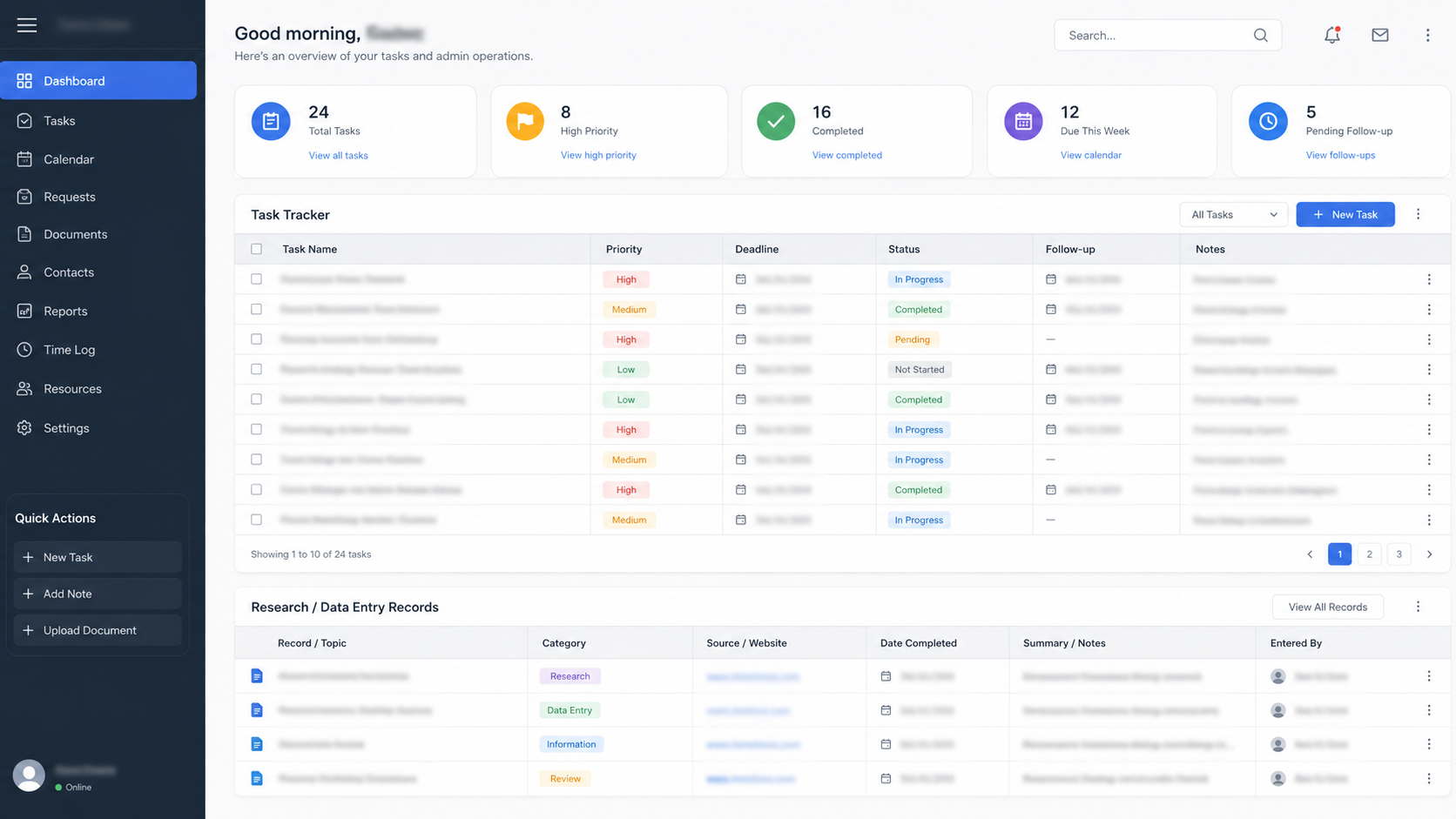The width and height of the screenshot is (1456, 819).
Task: Check the Not Started task row checkbox
Action: click(256, 369)
